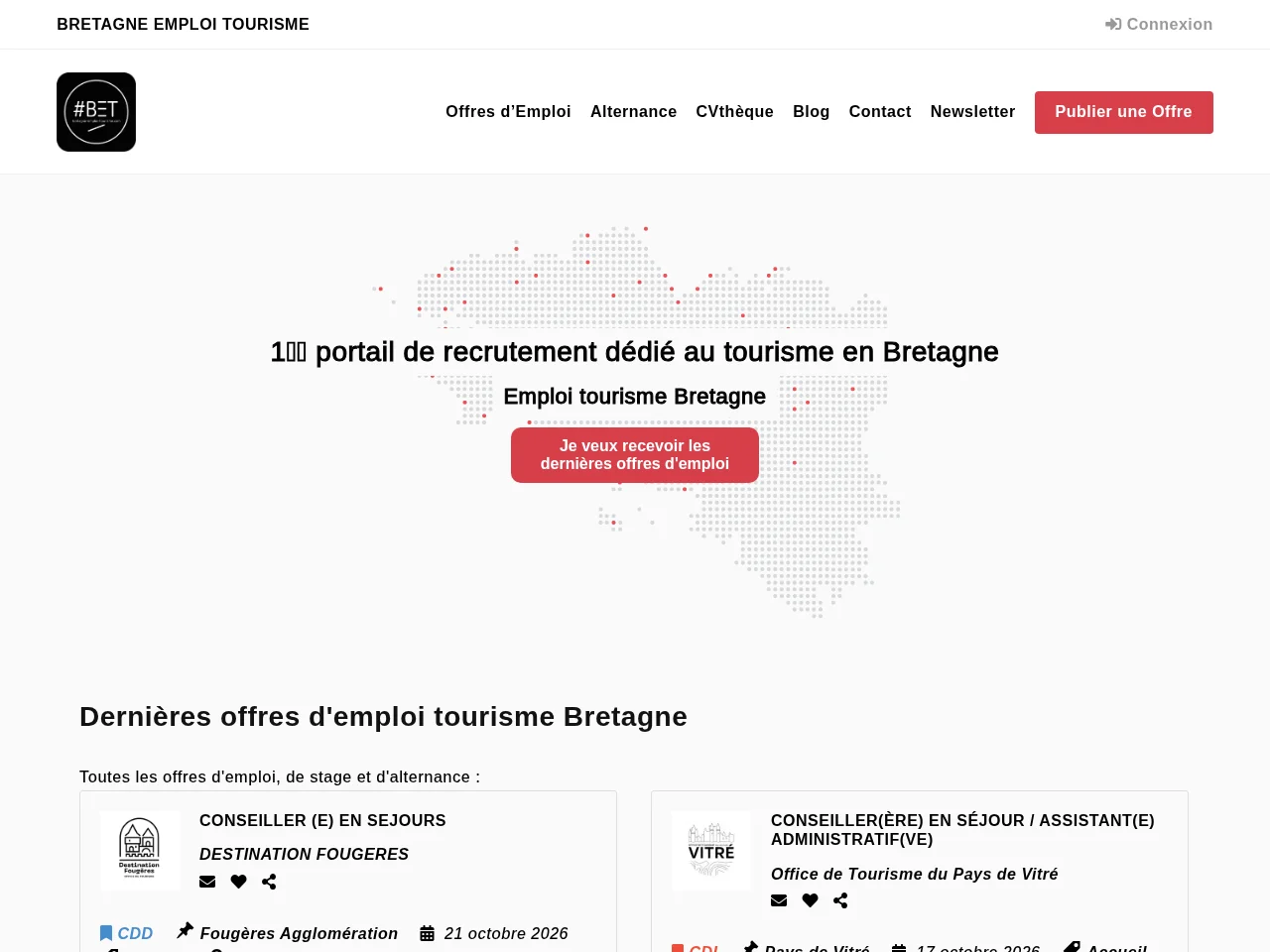Share the Destination Fougeres job offer

269,882
